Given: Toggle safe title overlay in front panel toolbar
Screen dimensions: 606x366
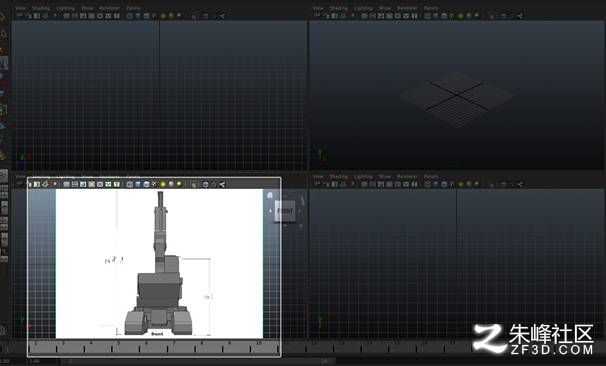Looking at the screenshot, I should click(x=117, y=184).
